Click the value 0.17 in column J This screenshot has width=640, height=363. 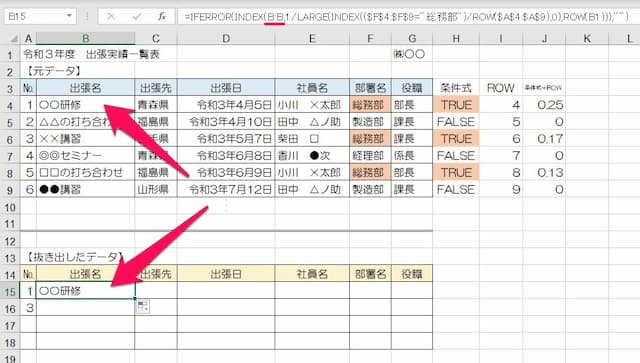pyautogui.click(x=544, y=139)
